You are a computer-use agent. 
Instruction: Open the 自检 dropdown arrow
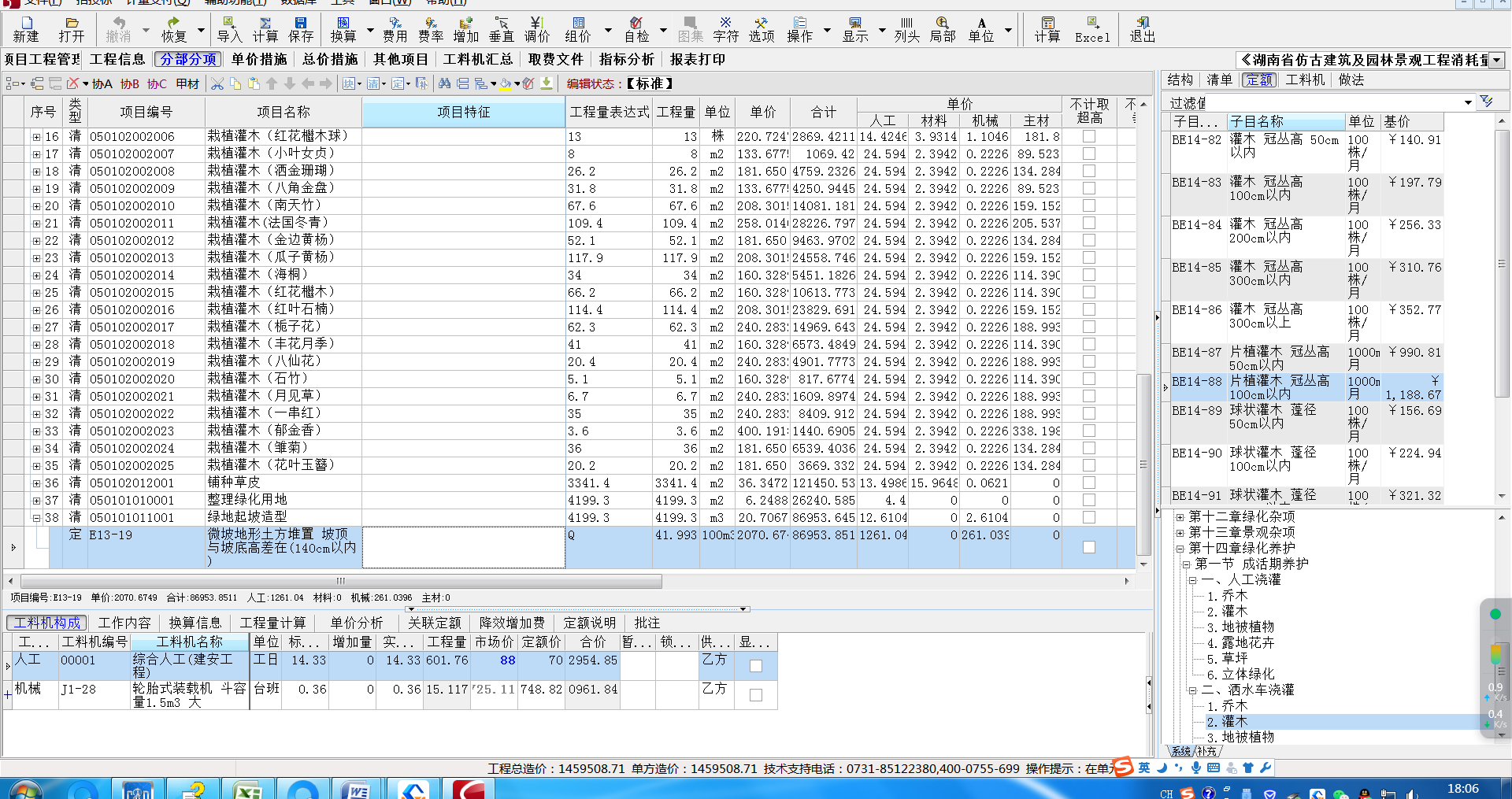coord(663,31)
